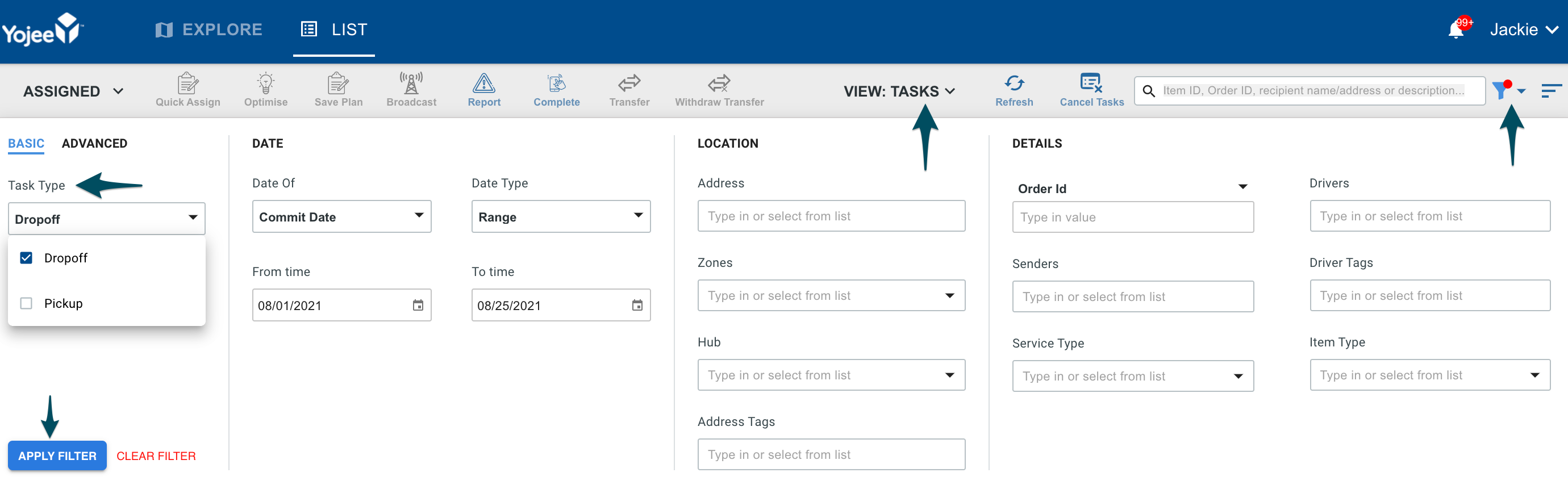The width and height of the screenshot is (1568, 485).
Task: Toggle the filter funnel icon
Action: click(x=1501, y=90)
